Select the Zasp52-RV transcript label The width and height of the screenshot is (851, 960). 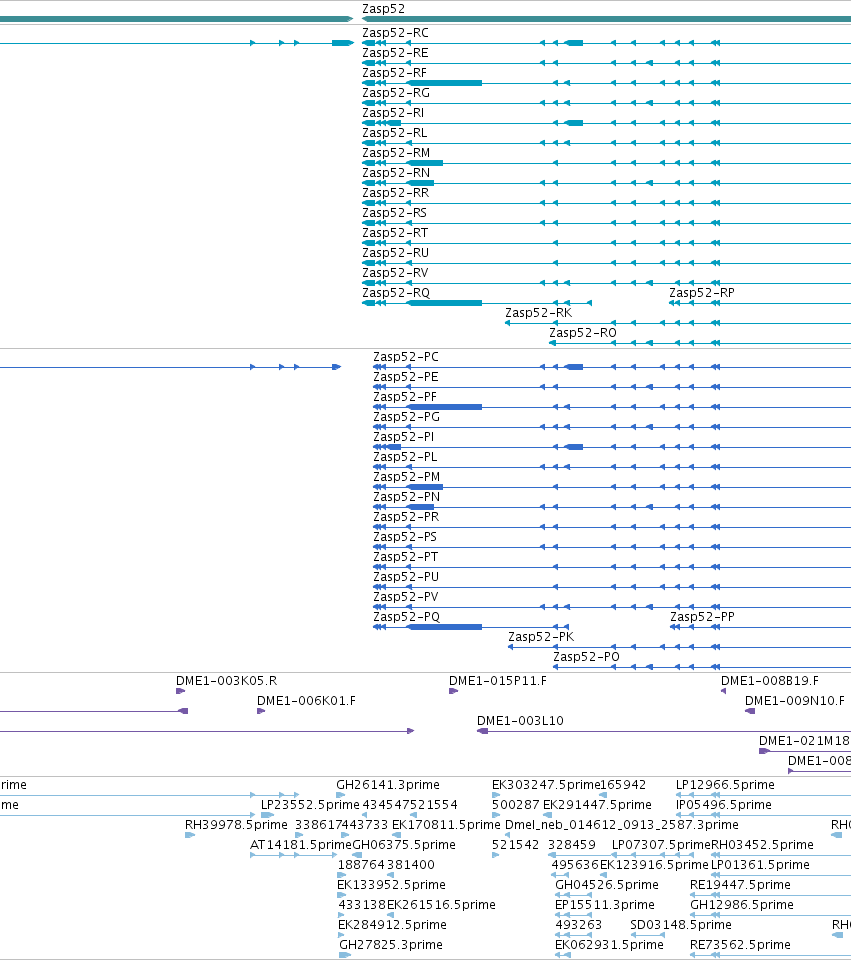pos(396,273)
